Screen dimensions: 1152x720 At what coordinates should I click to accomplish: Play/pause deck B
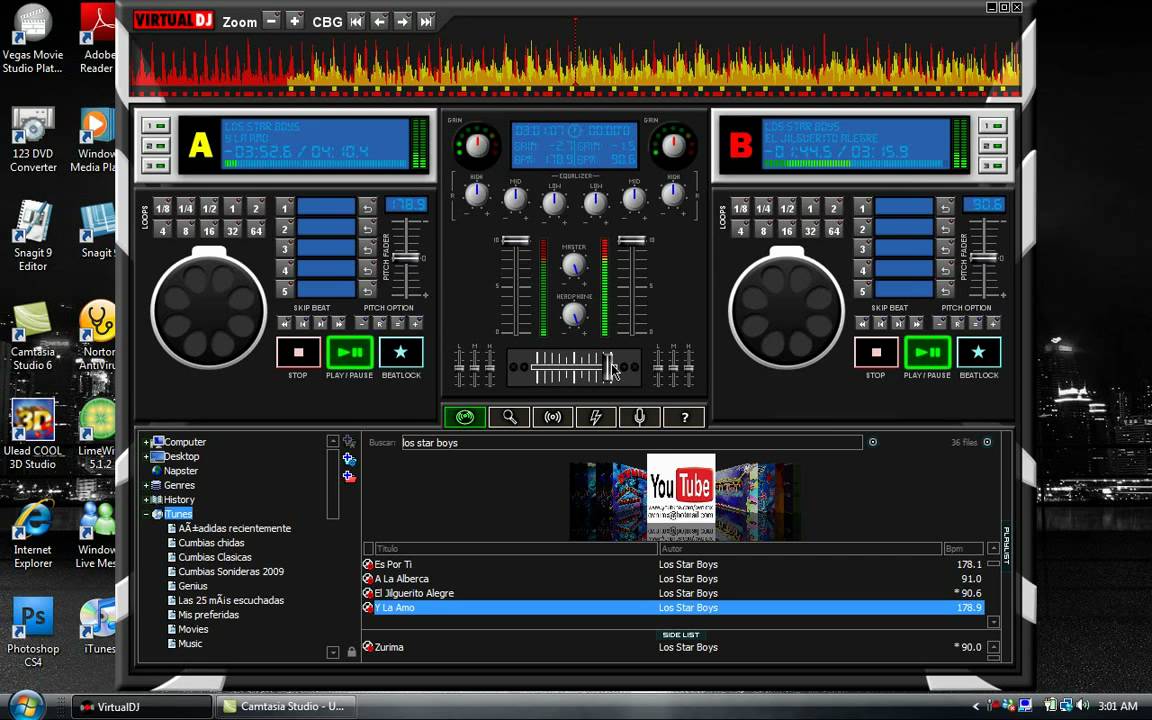pyautogui.click(x=927, y=353)
